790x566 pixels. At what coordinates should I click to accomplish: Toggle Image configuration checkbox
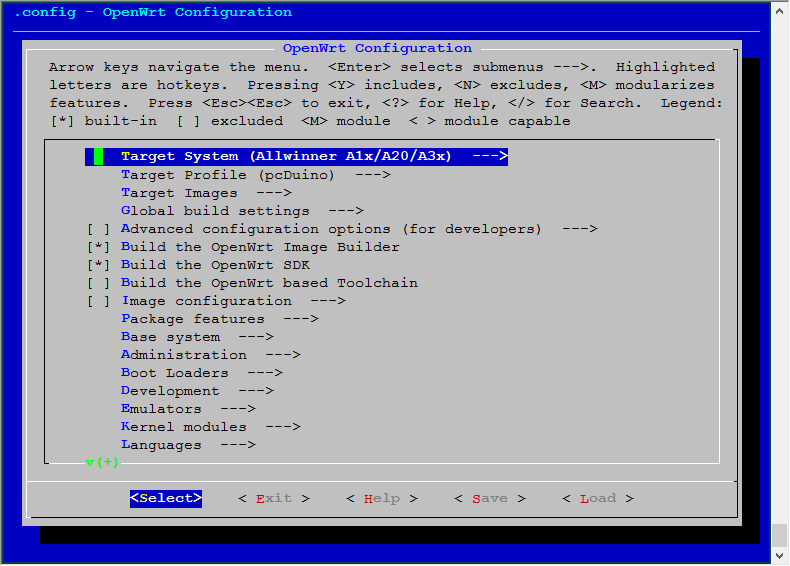[98, 301]
